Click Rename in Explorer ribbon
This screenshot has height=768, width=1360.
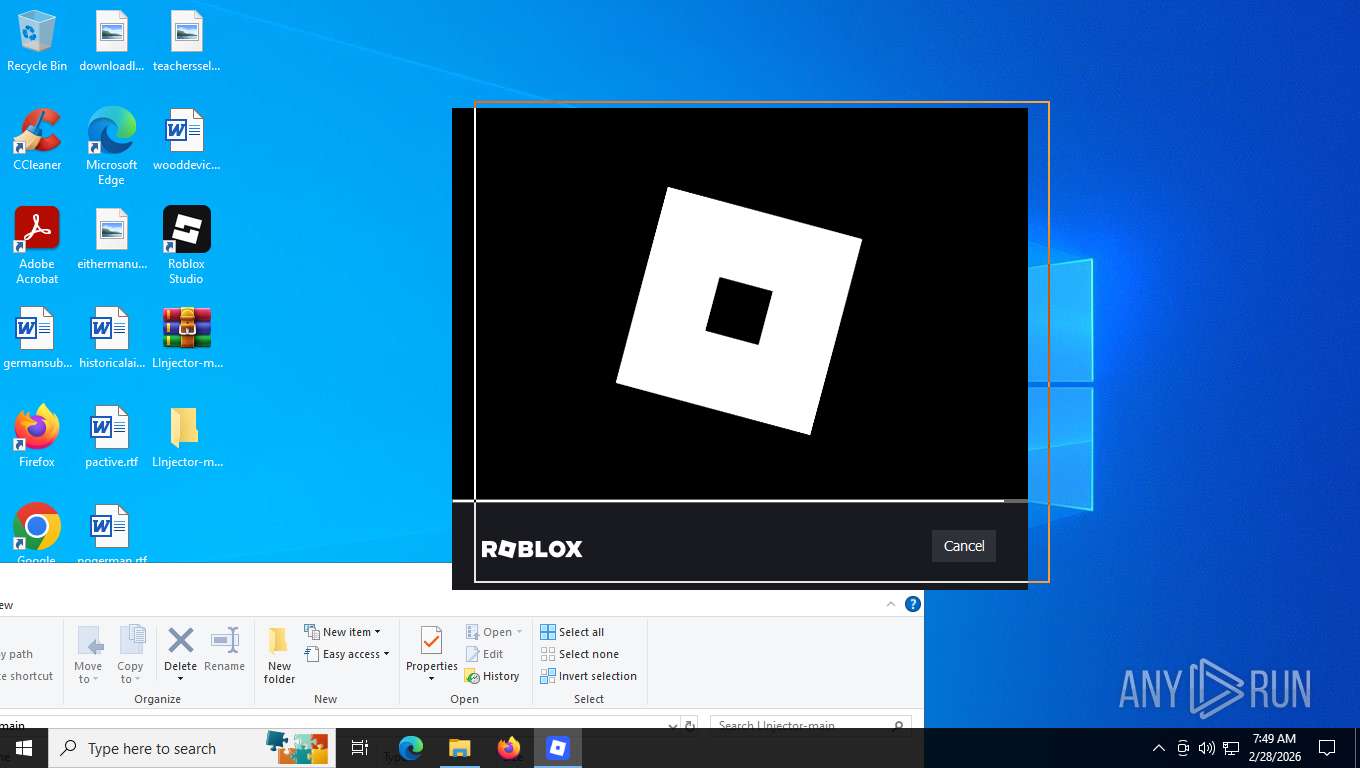coord(224,650)
